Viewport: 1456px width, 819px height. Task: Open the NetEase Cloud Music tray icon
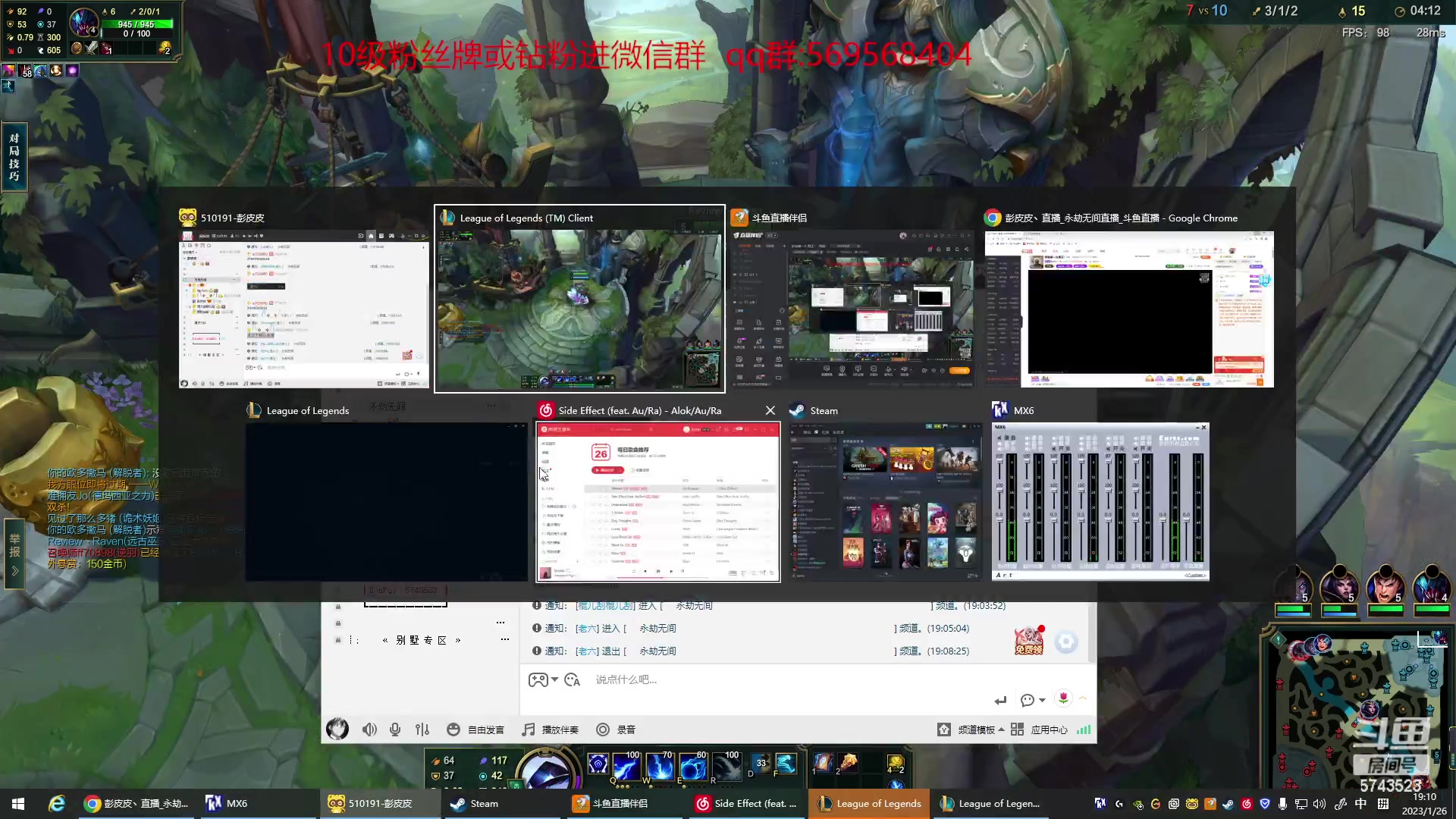[1246, 804]
